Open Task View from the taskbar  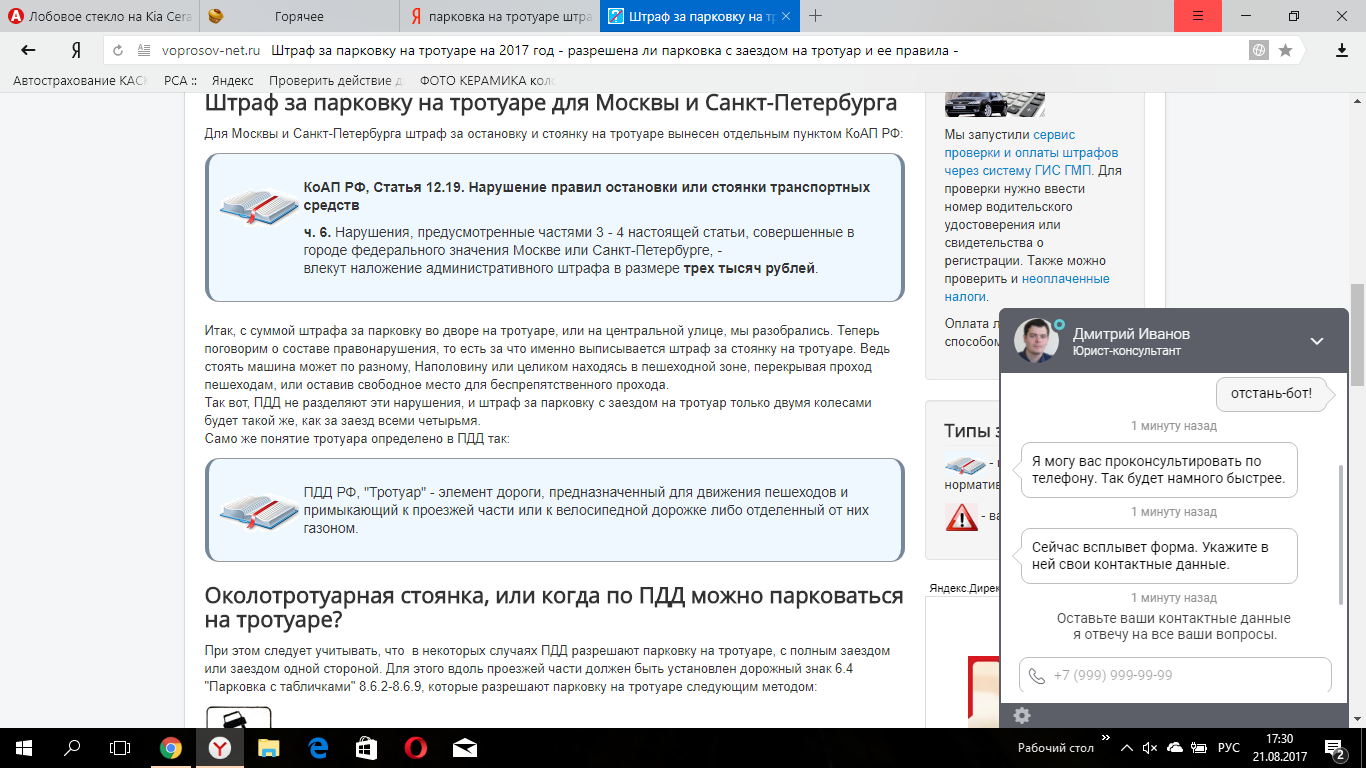pyautogui.click(x=120, y=747)
